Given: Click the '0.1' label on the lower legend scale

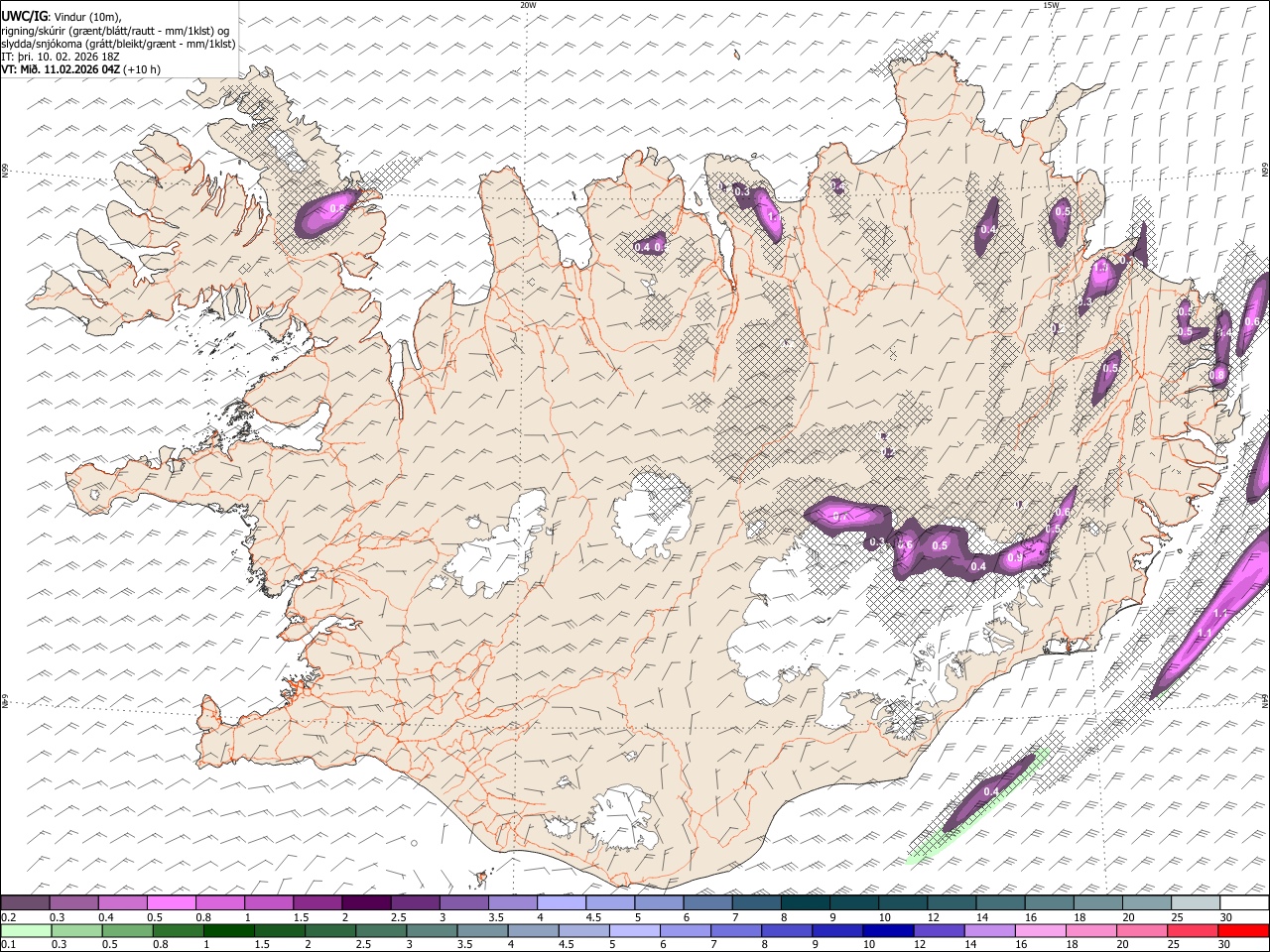Looking at the screenshot, I should click(7, 945).
